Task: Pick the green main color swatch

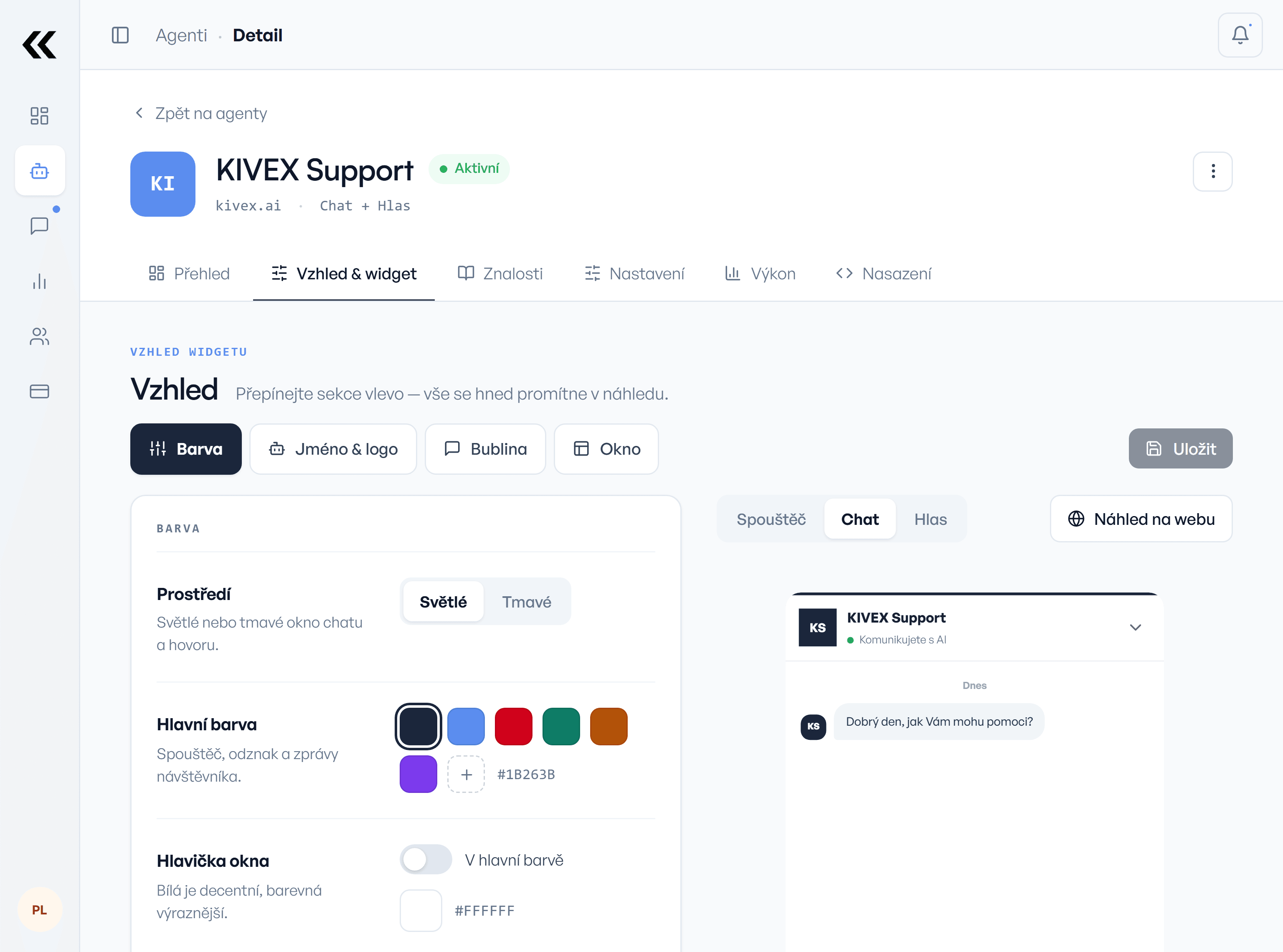Action: [561, 726]
